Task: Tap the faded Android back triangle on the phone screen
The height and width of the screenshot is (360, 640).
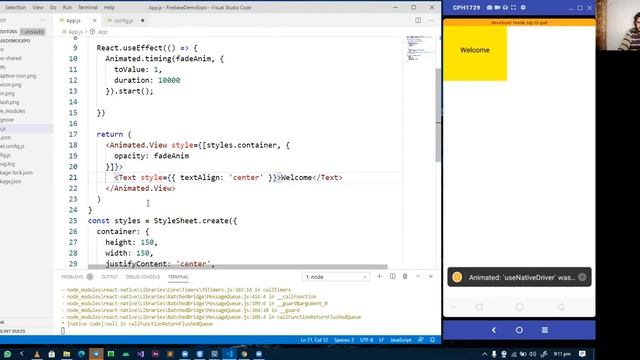Action: click(x=561, y=307)
